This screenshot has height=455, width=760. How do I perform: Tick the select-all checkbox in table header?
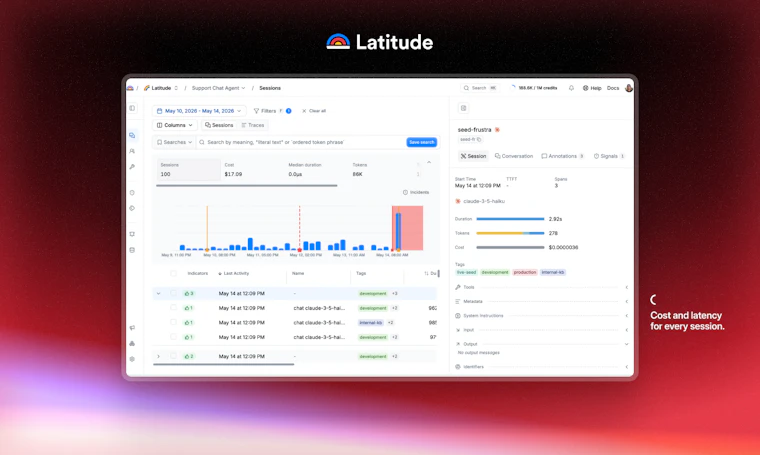pos(173,274)
